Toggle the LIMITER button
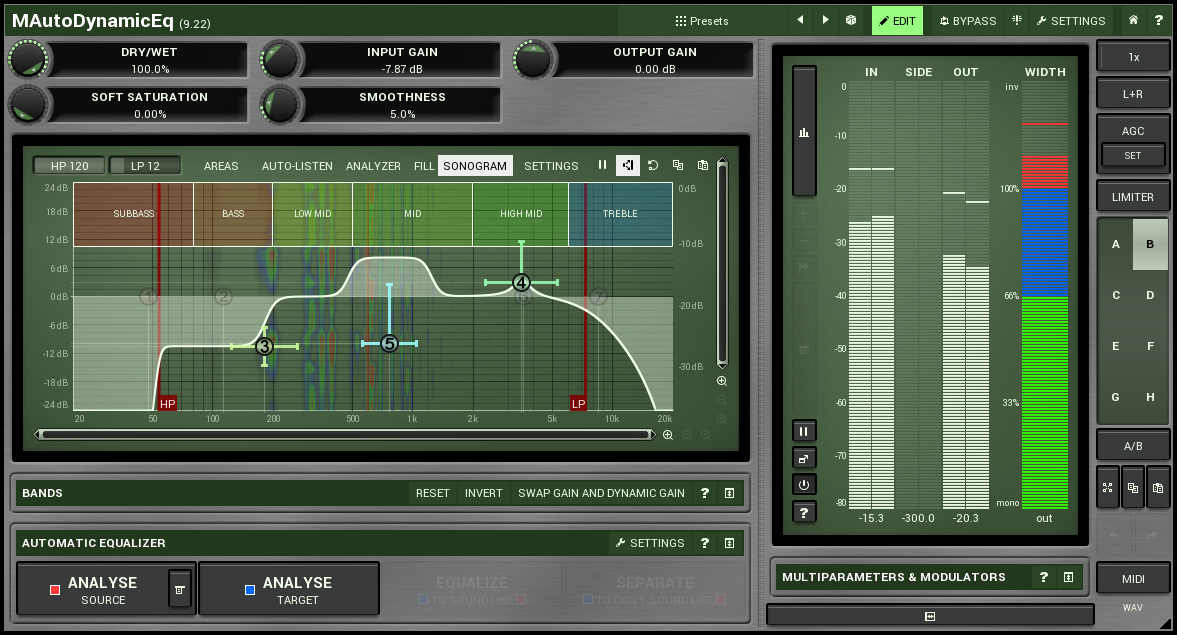 point(1133,197)
